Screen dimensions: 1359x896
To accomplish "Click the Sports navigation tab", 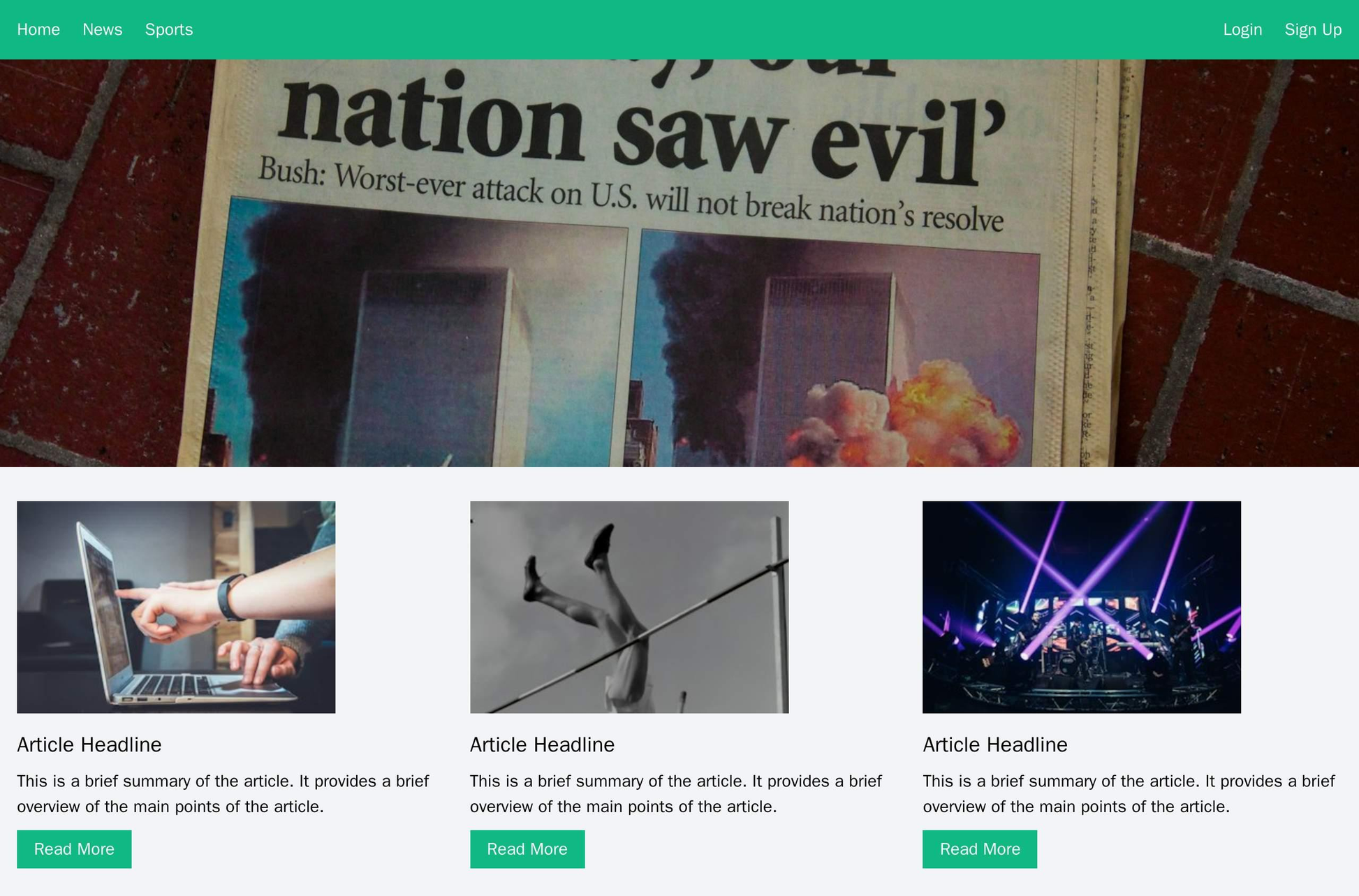I will click(x=167, y=27).
